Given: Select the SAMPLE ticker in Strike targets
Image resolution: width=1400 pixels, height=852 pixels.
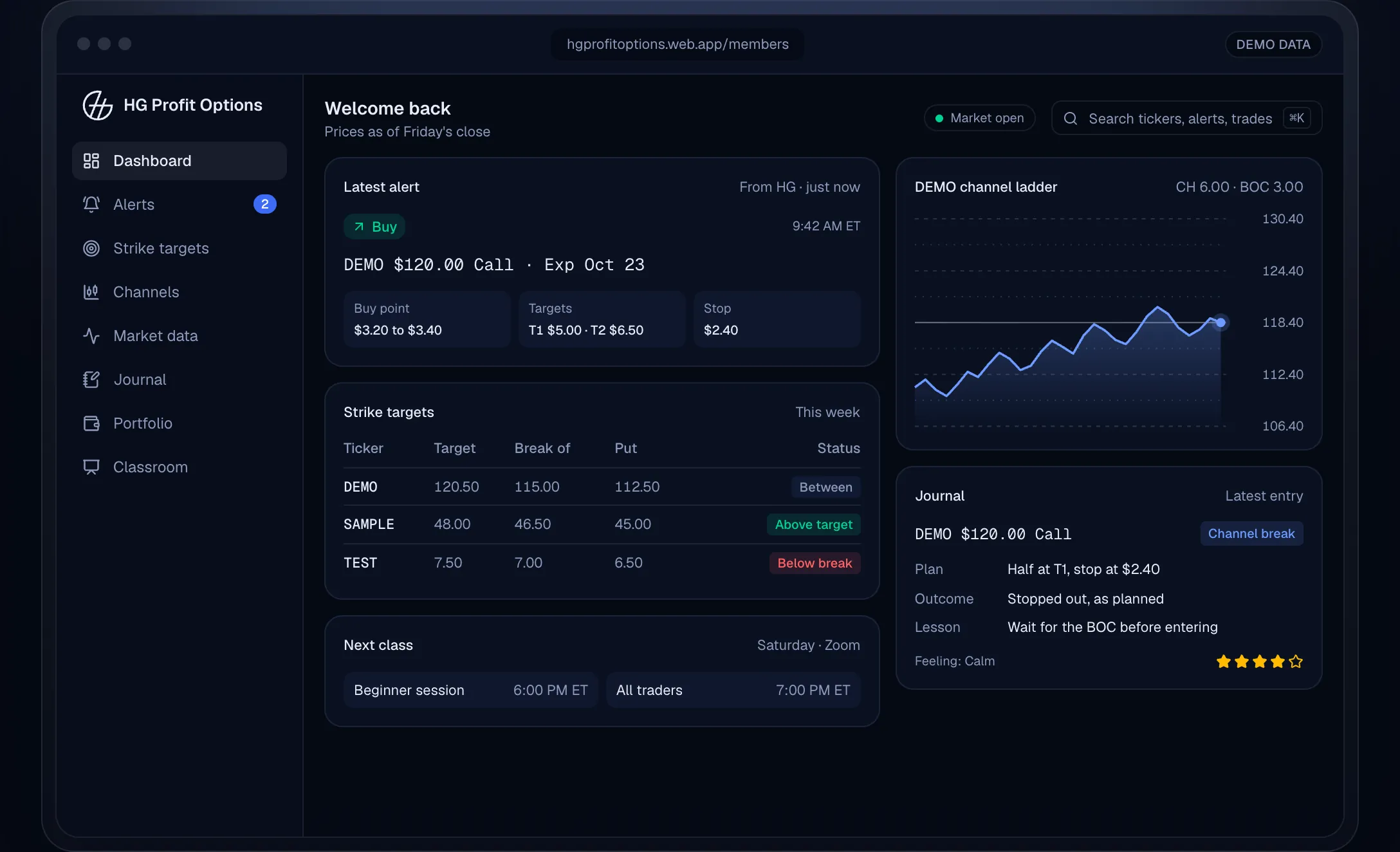Looking at the screenshot, I should pyautogui.click(x=369, y=524).
